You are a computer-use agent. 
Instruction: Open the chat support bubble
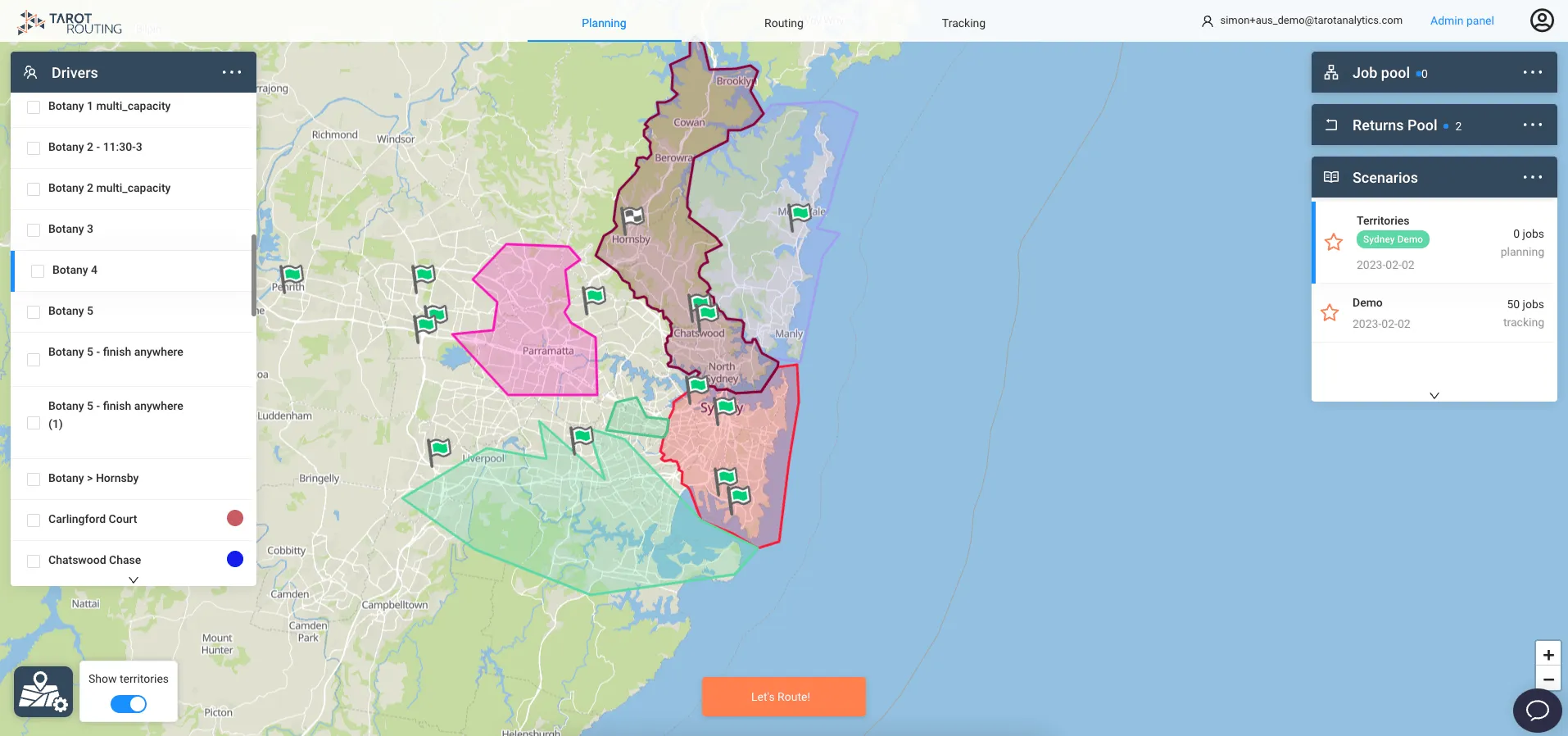click(1538, 710)
